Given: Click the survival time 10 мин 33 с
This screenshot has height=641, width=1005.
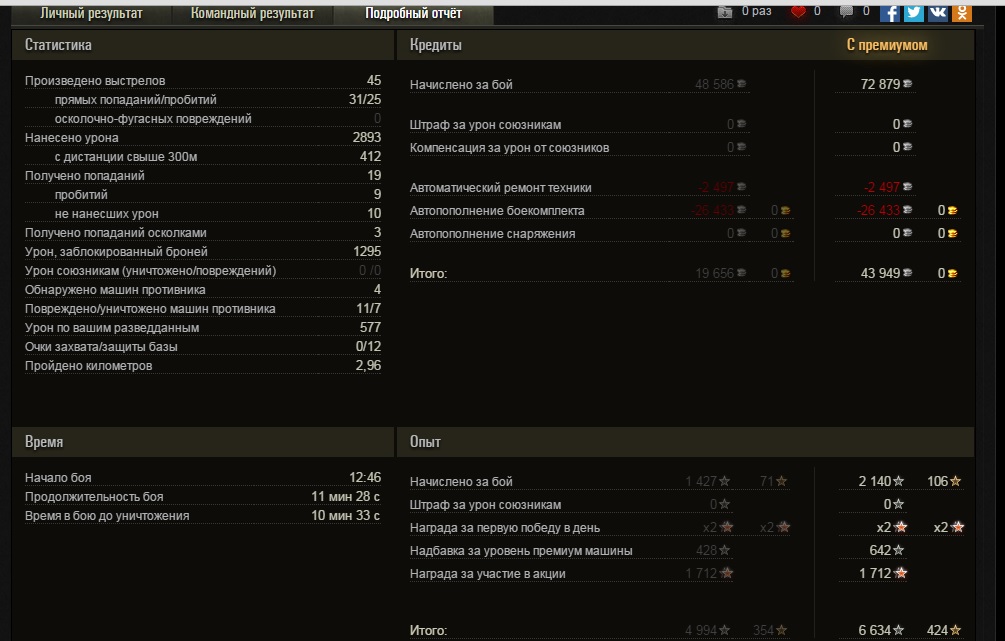Looking at the screenshot, I should click(x=345, y=515).
